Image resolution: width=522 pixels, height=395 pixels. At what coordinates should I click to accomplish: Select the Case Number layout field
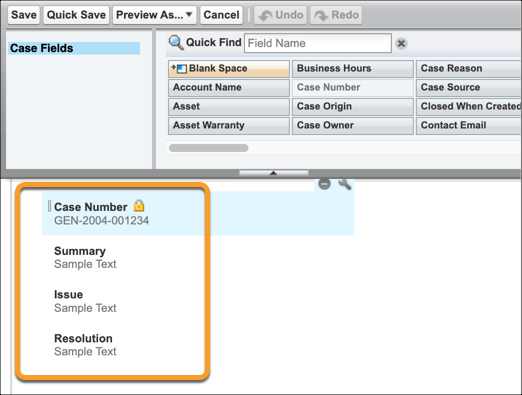pos(198,213)
